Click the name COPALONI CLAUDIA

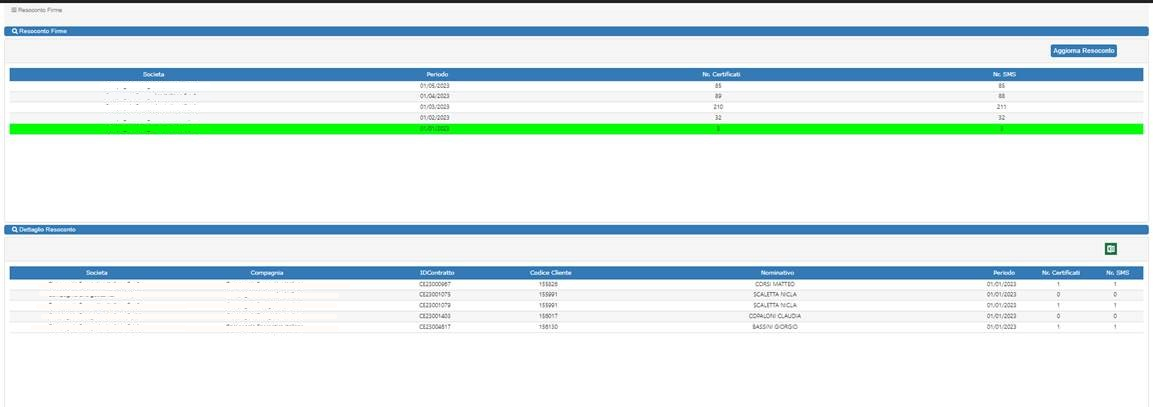coord(775,316)
